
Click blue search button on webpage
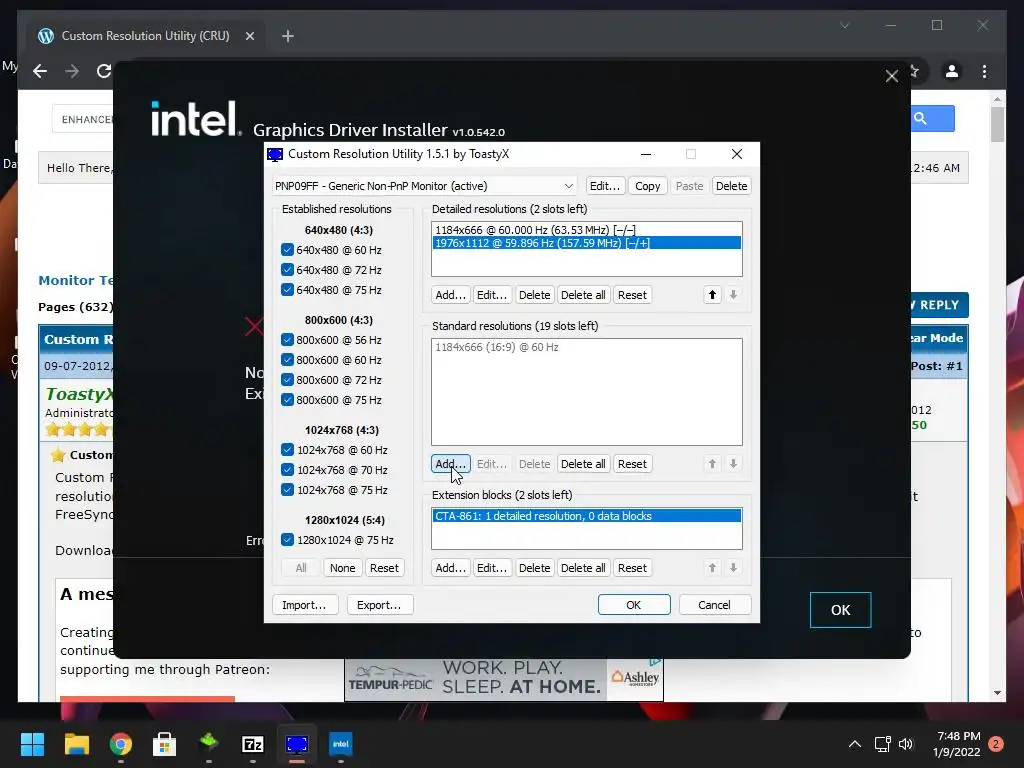click(x=933, y=118)
